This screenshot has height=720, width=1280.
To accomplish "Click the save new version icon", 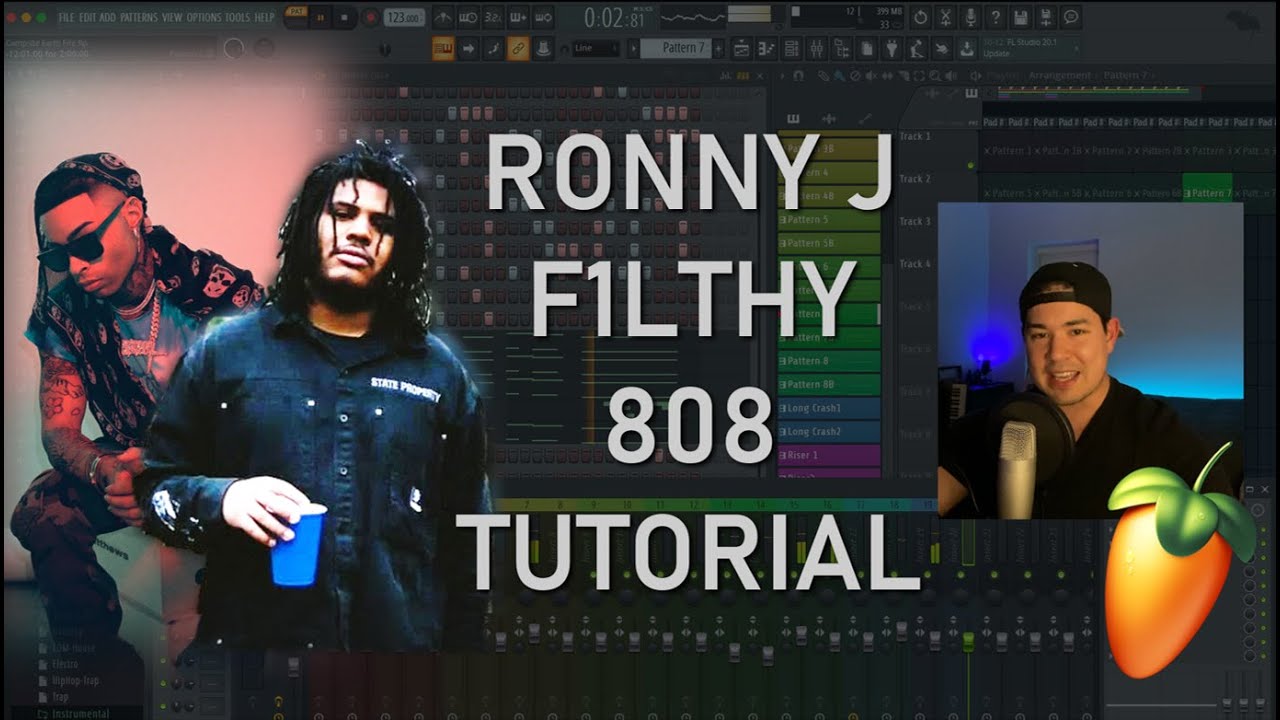I will pos(1045,17).
